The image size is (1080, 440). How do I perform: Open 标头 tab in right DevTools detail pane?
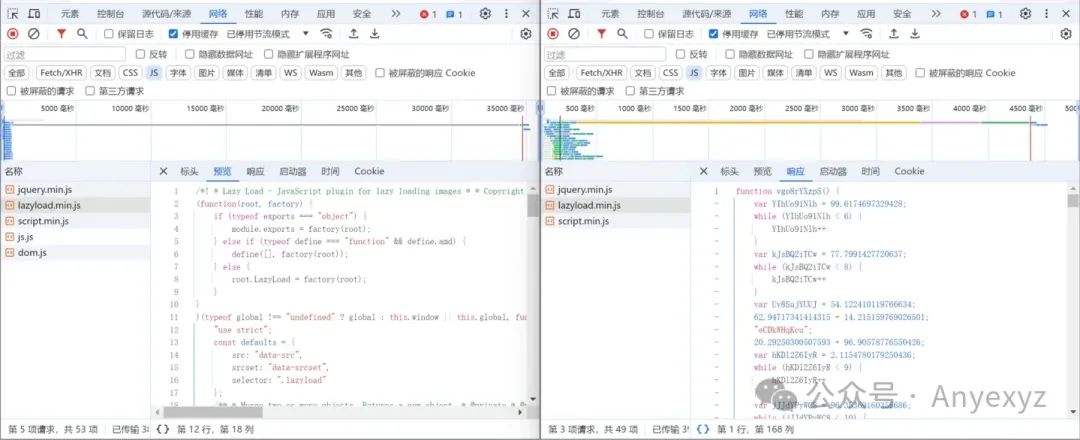[x=729, y=171]
